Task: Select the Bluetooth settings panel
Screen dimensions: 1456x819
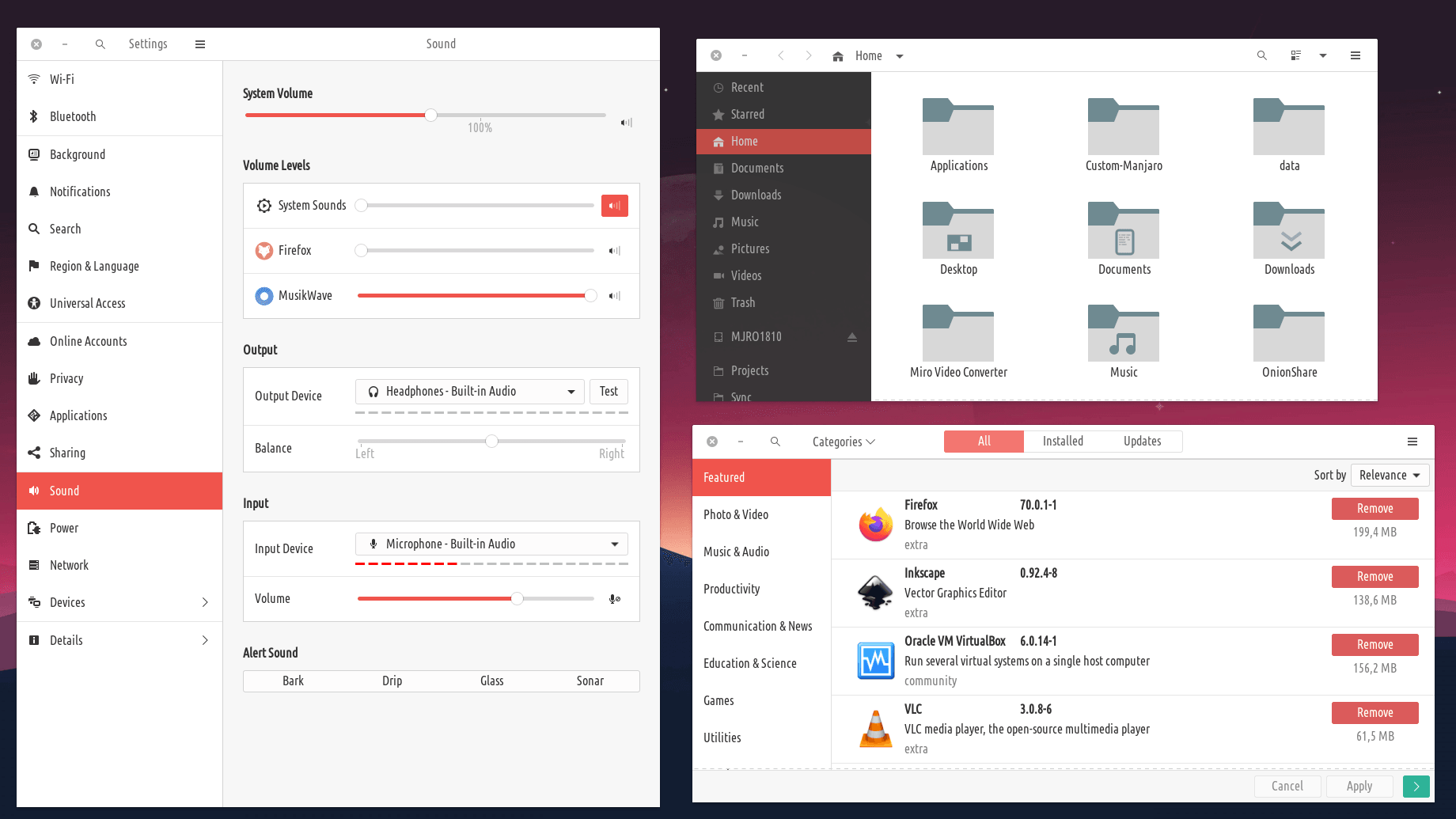Action: pyautogui.click(x=73, y=116)
